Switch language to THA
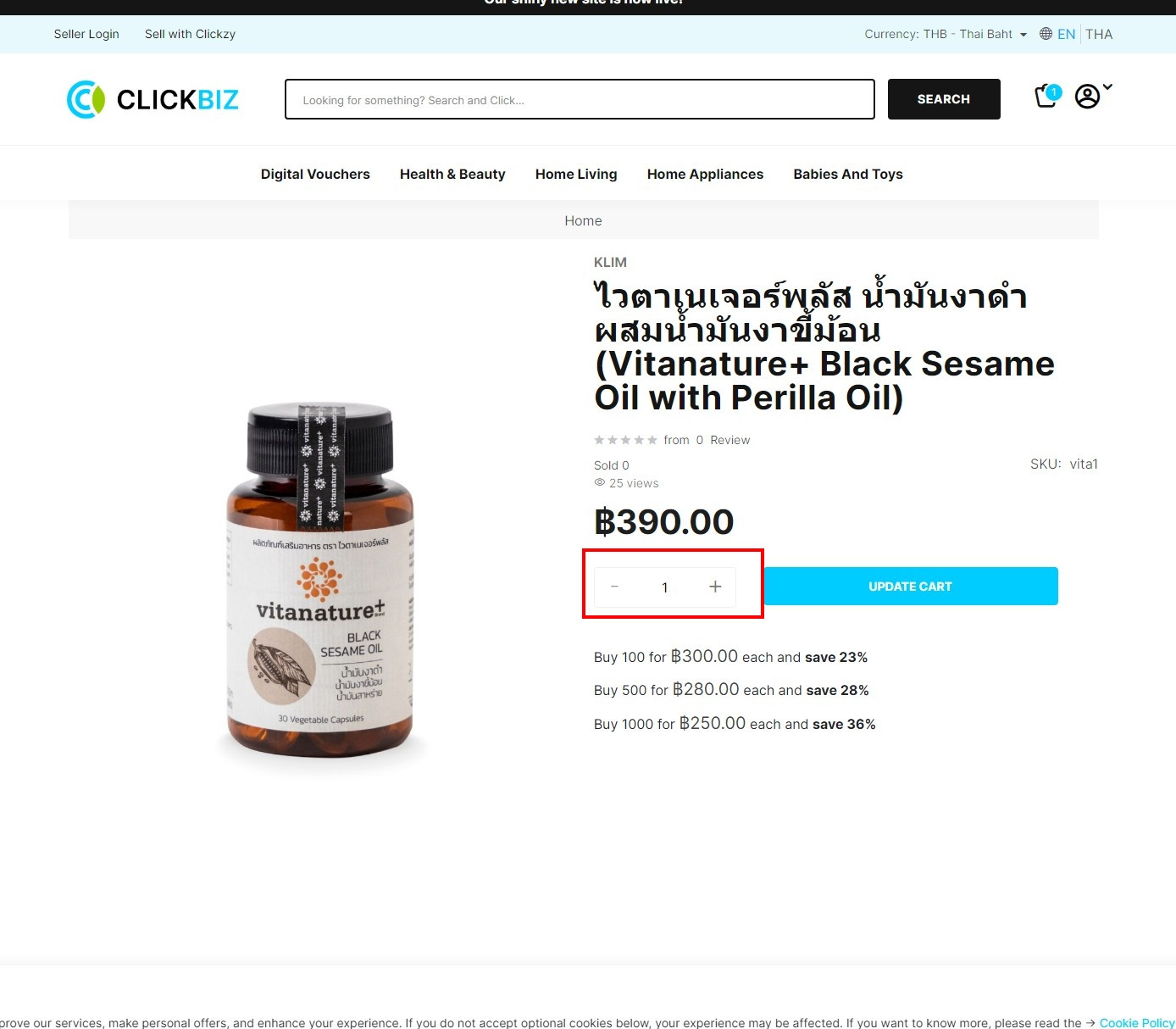This screenshot has height=1029, width=1176. (1099, 34)
